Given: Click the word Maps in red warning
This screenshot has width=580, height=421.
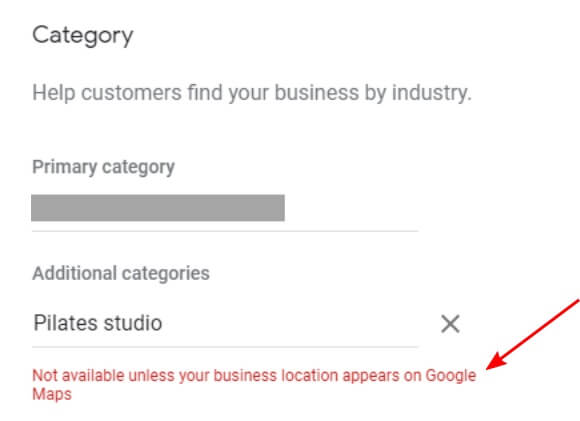Looking at the screenshot, I should point(52,394).
